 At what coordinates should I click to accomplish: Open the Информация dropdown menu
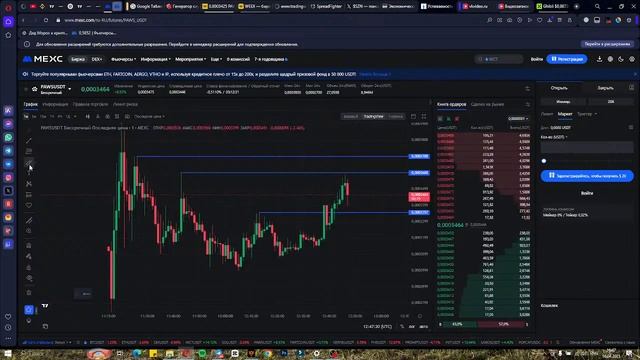point(156,59)
